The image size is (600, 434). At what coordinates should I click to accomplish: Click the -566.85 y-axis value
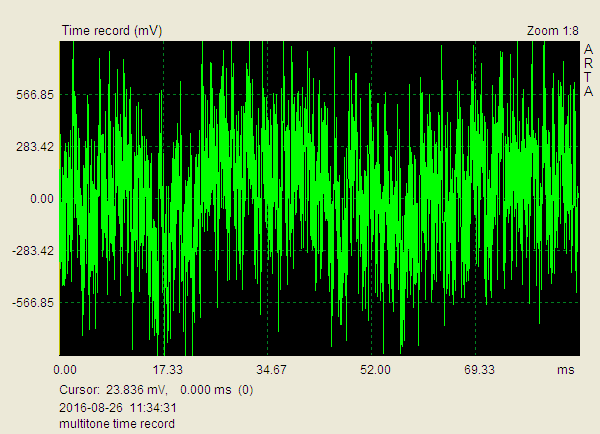click(x=33, y=303)
